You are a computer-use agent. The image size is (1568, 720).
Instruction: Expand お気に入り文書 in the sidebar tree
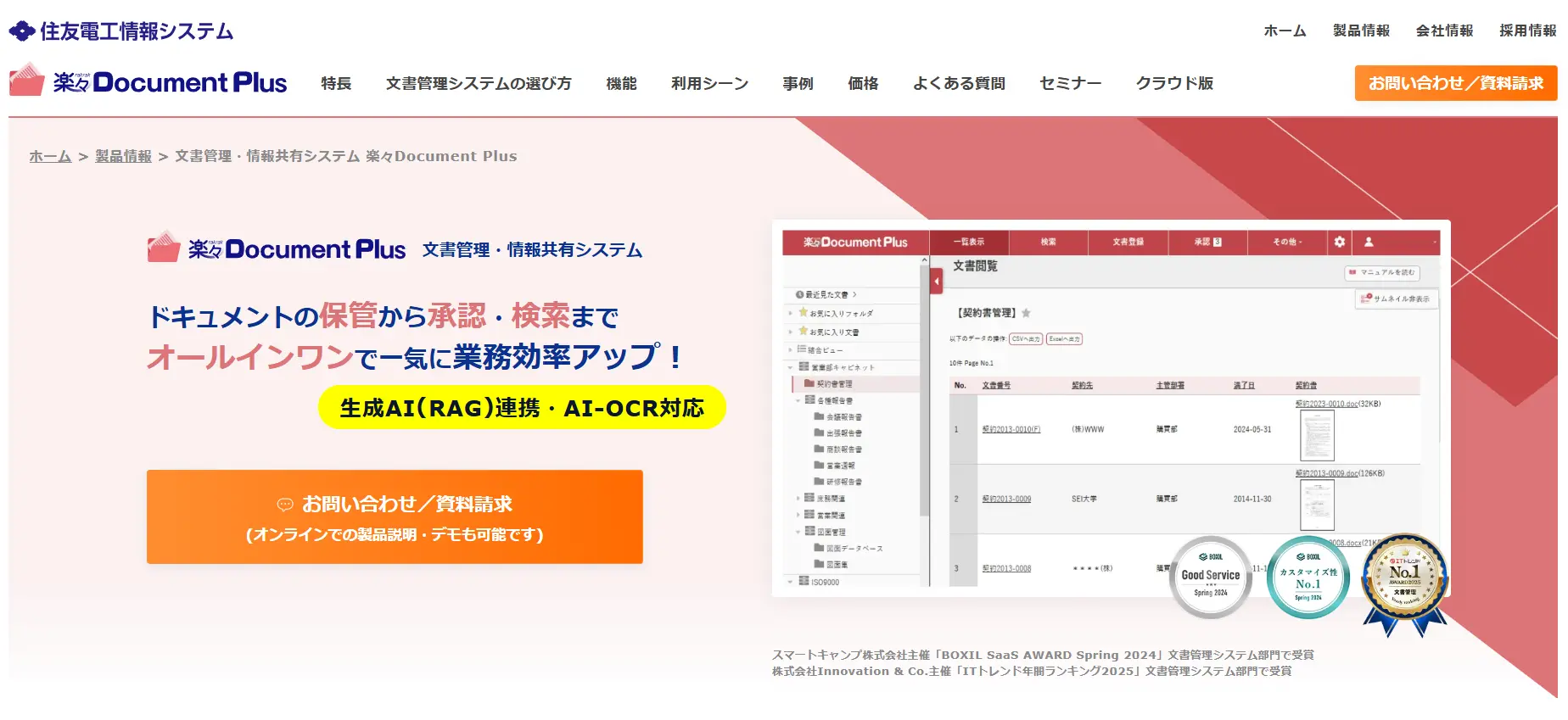pos(791,332)
